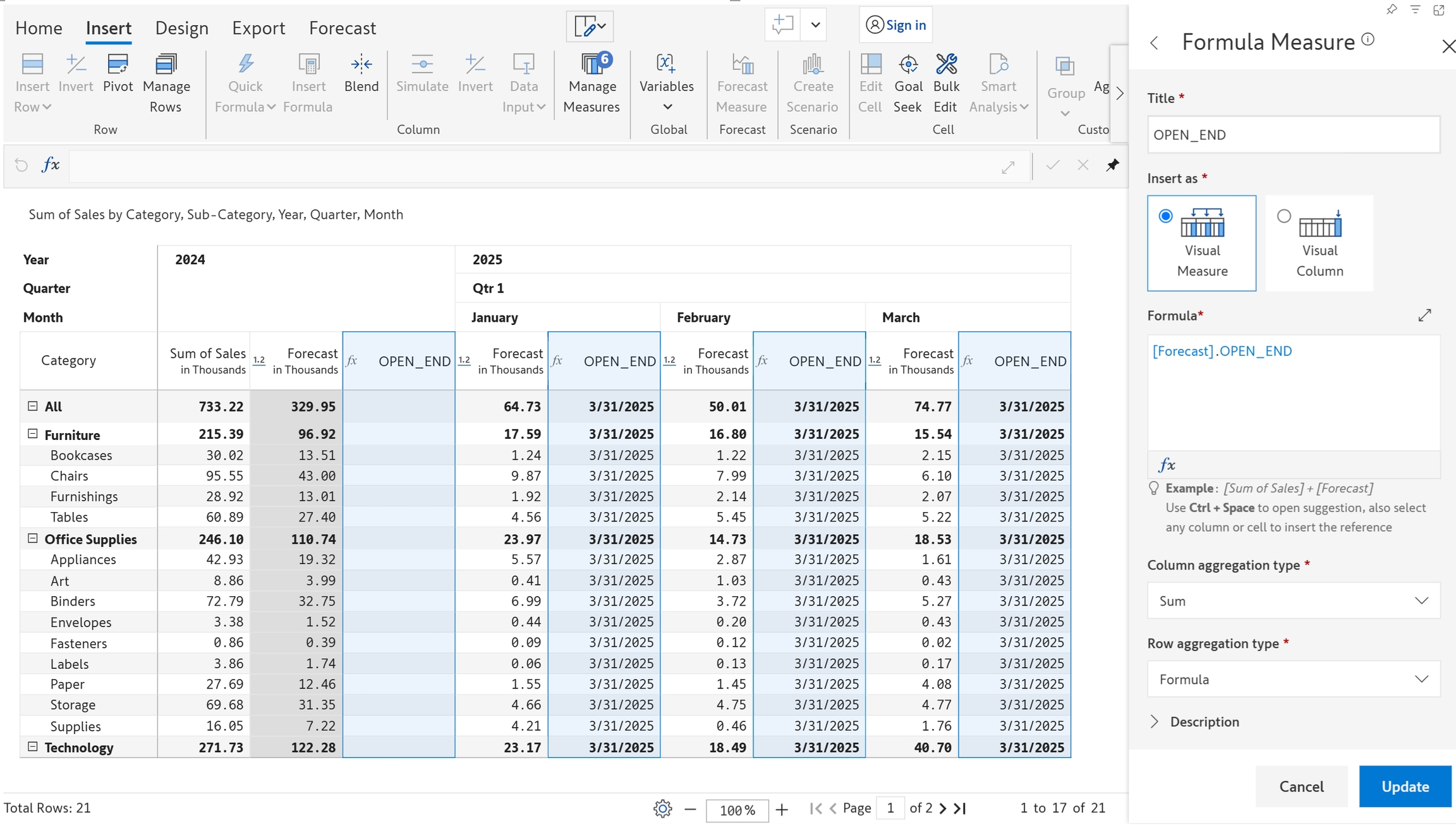
Task: Open the pagination settings gear
Action: [662, 809]
